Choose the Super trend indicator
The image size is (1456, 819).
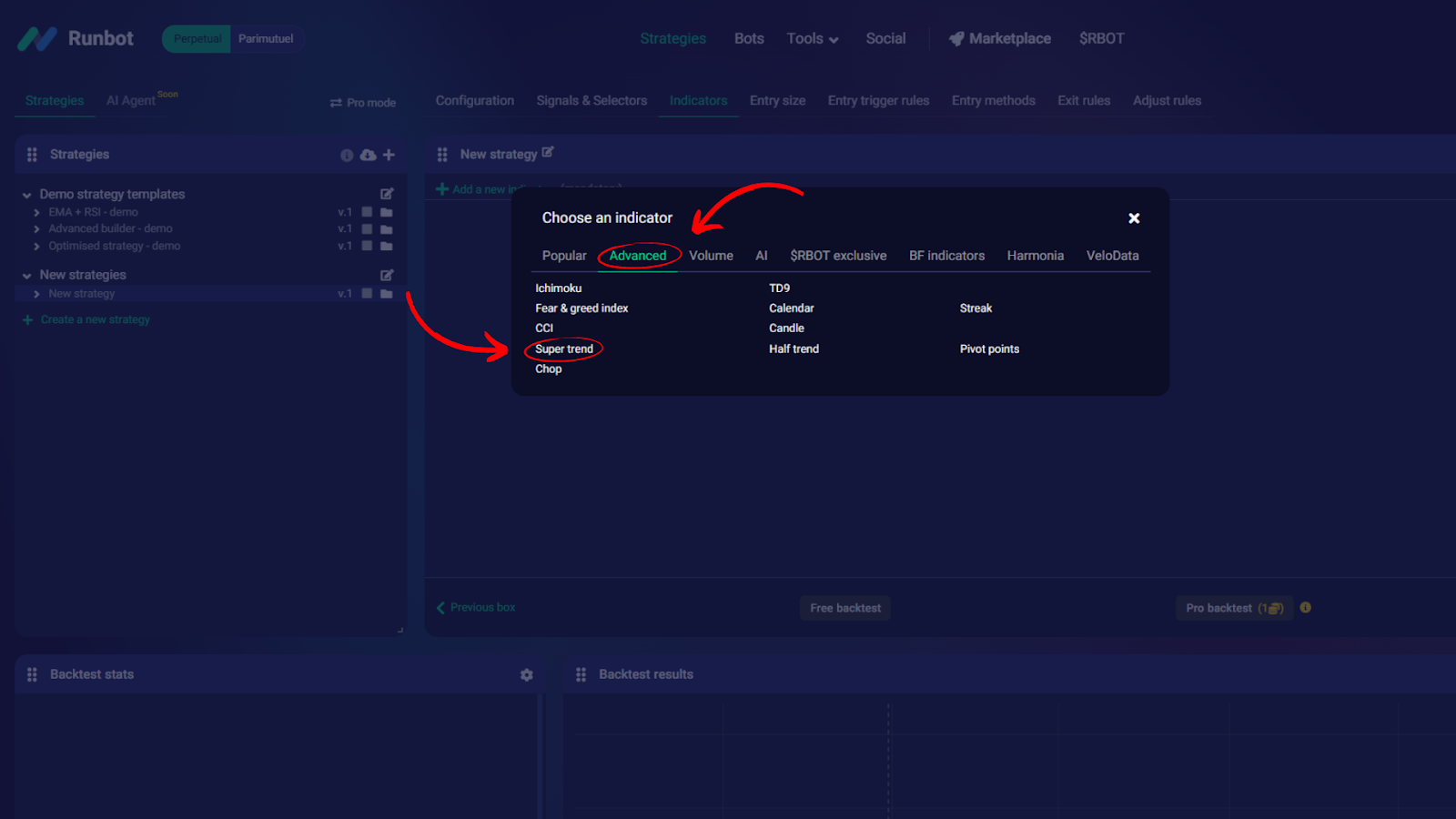pyautogui.click(x=564, y=349)
